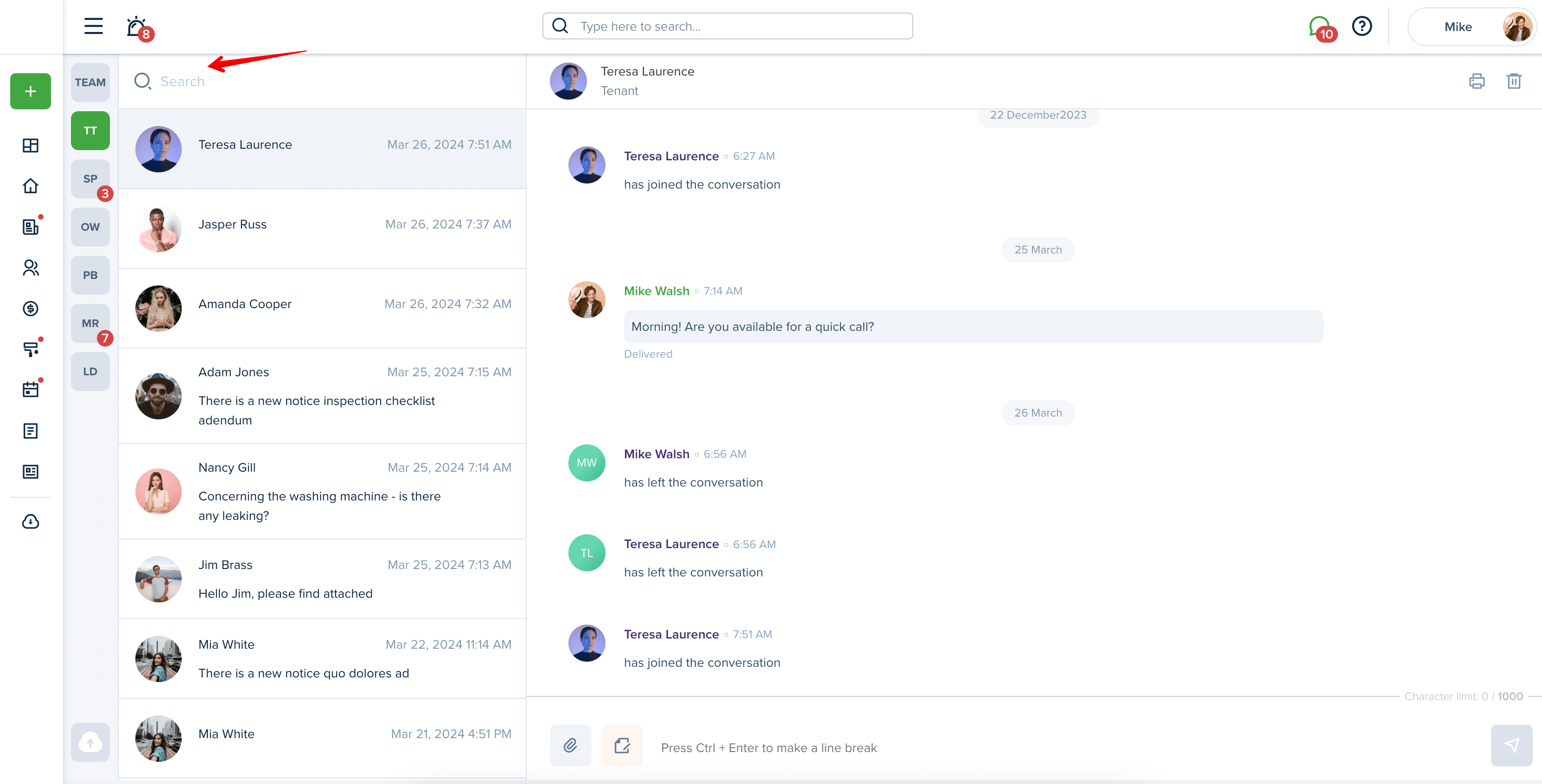Open the help question mark icon
Image resolution: width=1542 pixels, height=784 pixels.
(x=1362, y=26)
